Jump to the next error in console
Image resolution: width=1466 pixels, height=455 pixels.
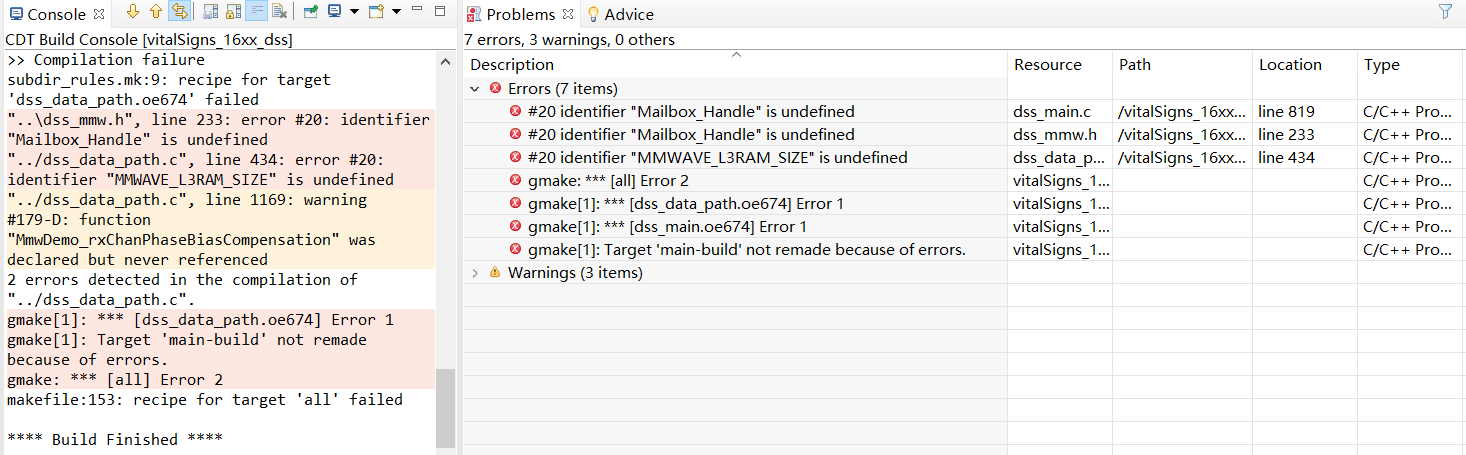tap(133, 12)
